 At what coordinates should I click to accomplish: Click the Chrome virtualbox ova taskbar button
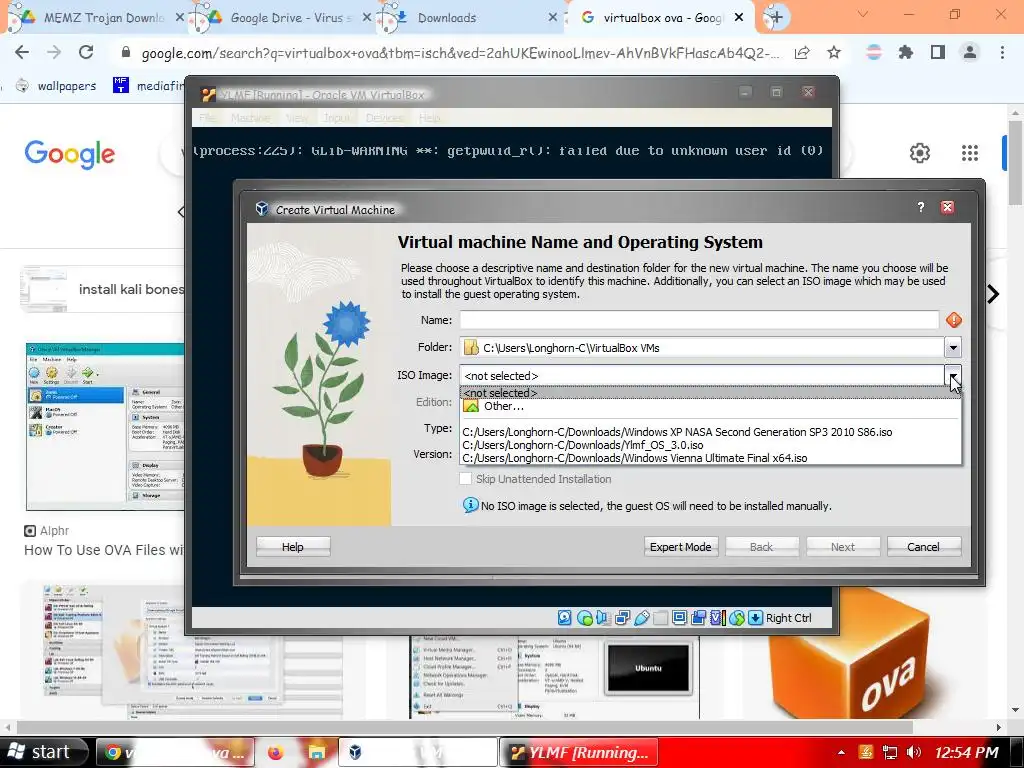[176, 752]
